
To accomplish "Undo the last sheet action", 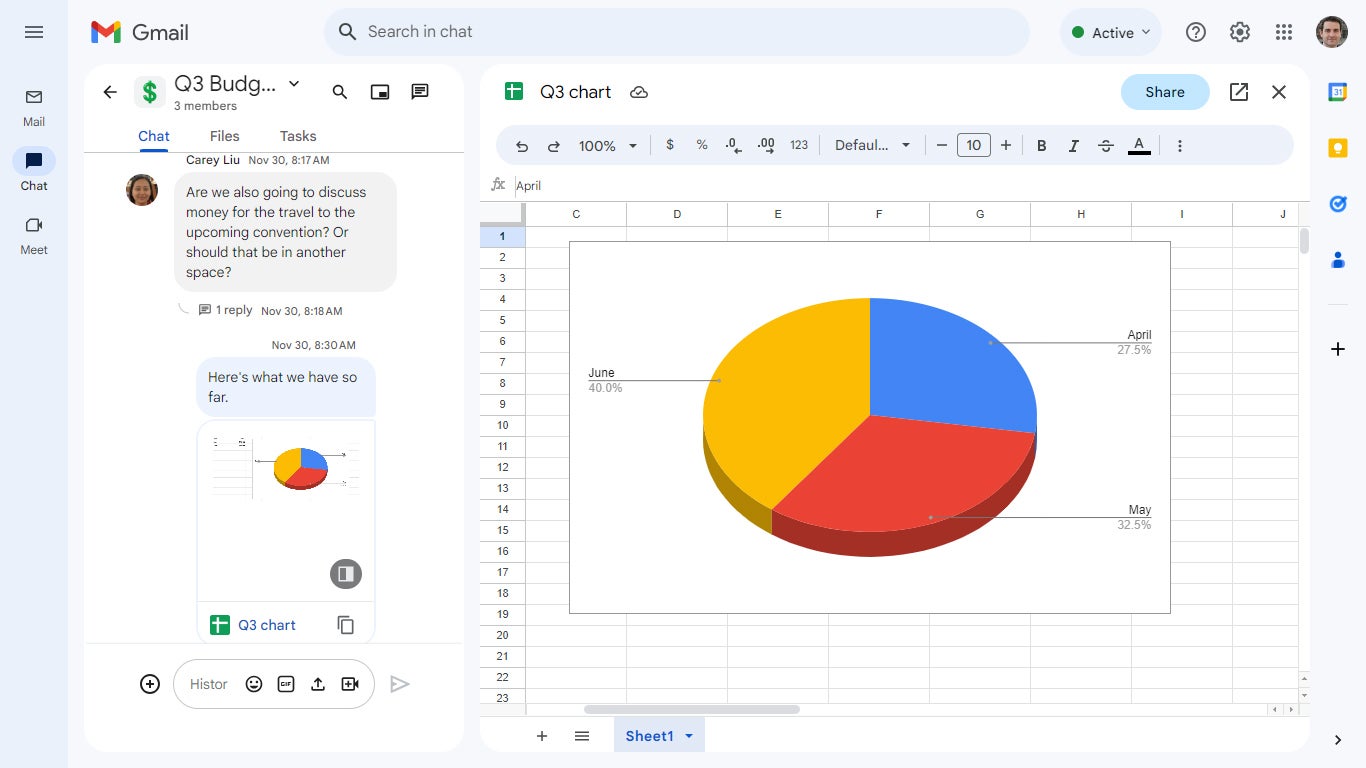I will [x=522, y=146].
